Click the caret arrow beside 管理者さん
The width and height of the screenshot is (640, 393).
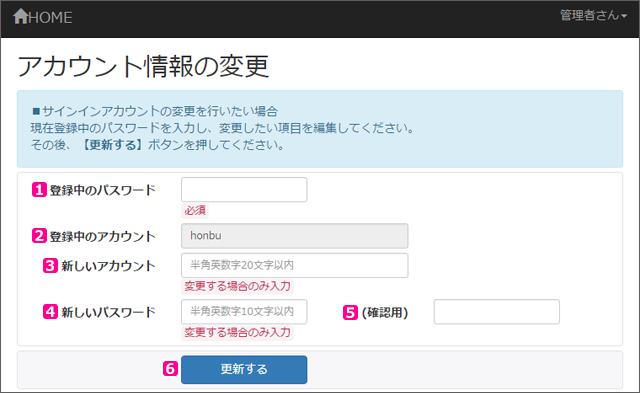tap(624, 16)
